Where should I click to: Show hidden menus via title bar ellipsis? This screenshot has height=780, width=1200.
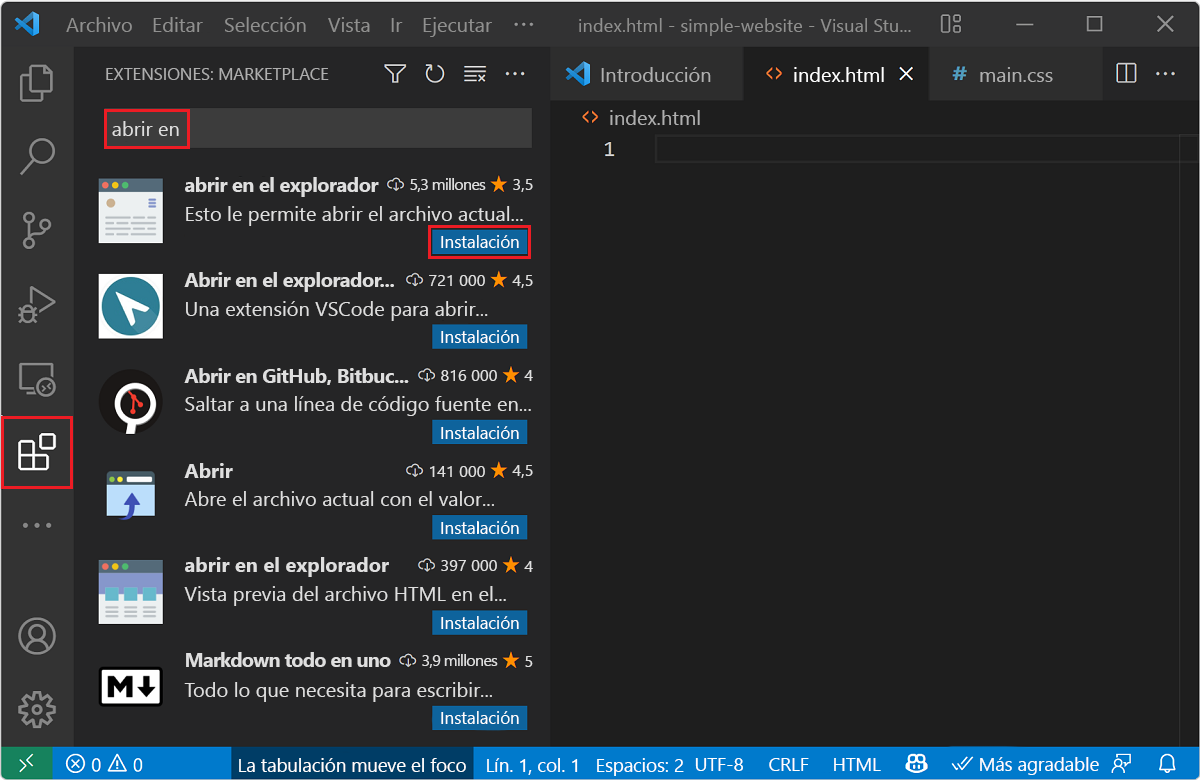(523, 25)
